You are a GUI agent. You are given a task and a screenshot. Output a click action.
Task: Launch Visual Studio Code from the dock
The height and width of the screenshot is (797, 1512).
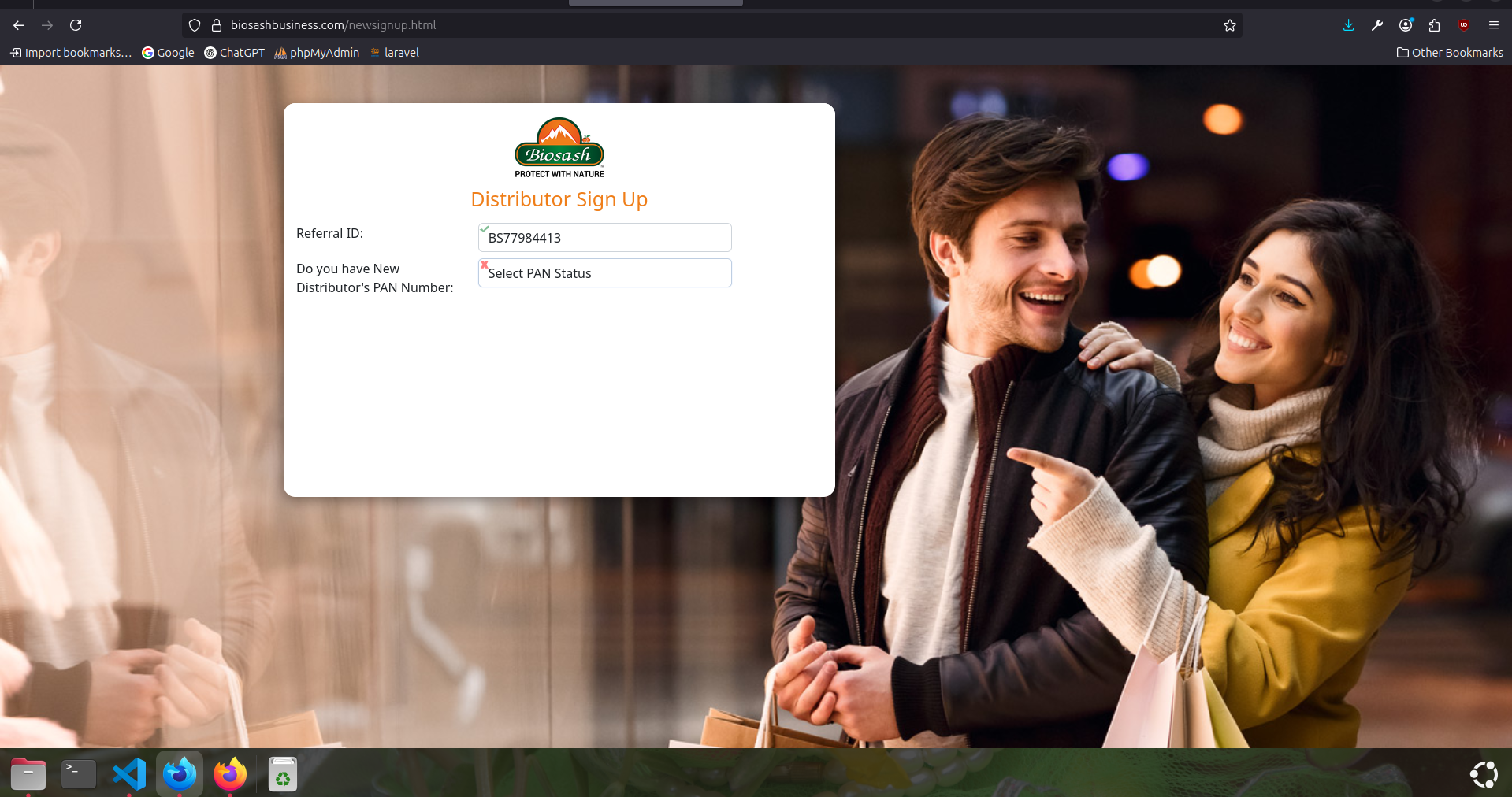tap(129, 774)
